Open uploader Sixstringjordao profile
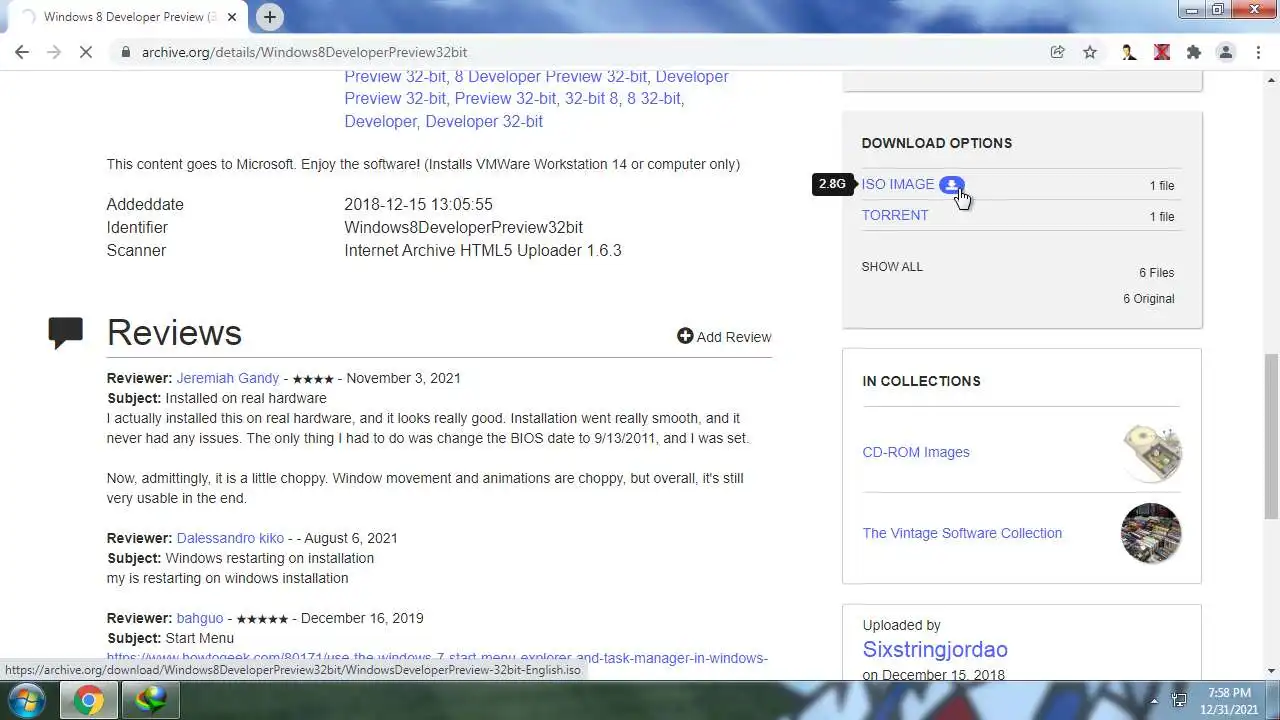The width and height of the screenshot is (1280, 720). (x=935, y=650)
